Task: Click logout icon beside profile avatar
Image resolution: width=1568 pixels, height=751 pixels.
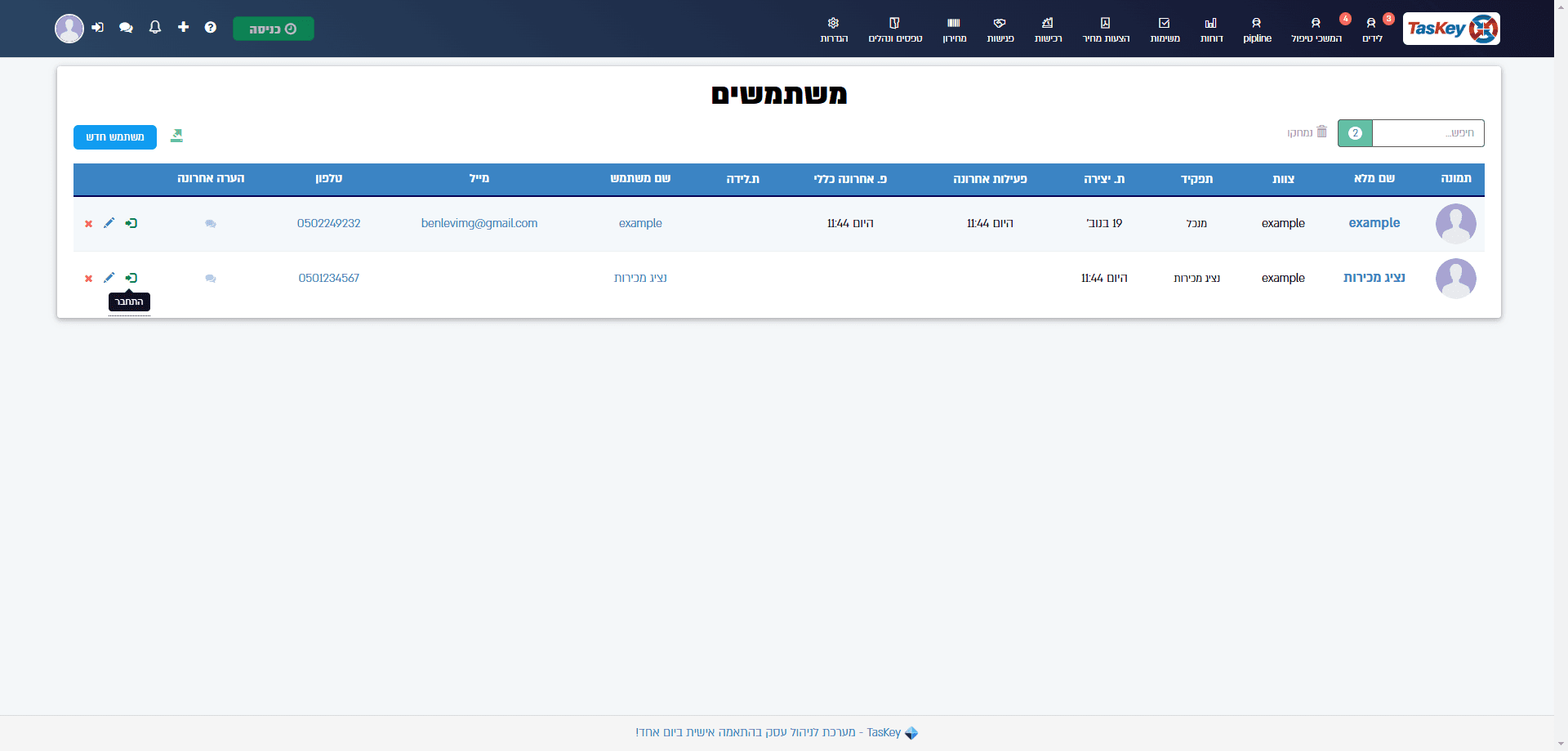Action: point(98,28)
